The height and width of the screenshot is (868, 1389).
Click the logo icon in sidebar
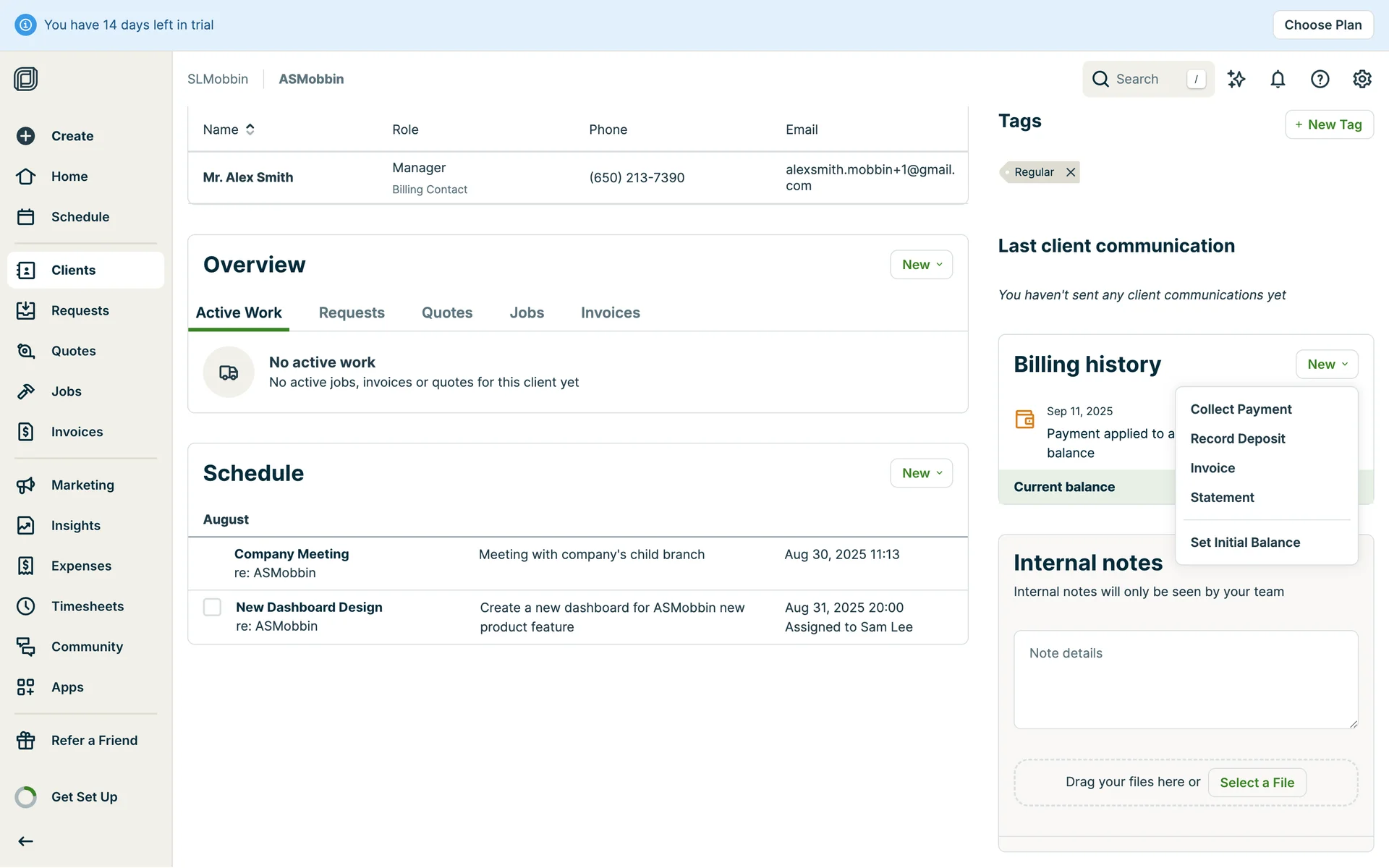(26, 79)
